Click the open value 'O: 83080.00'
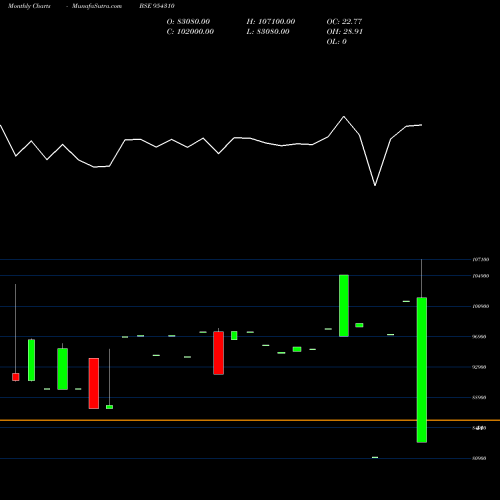Viewport: 500px width, 500px height. tap(188, 22)
